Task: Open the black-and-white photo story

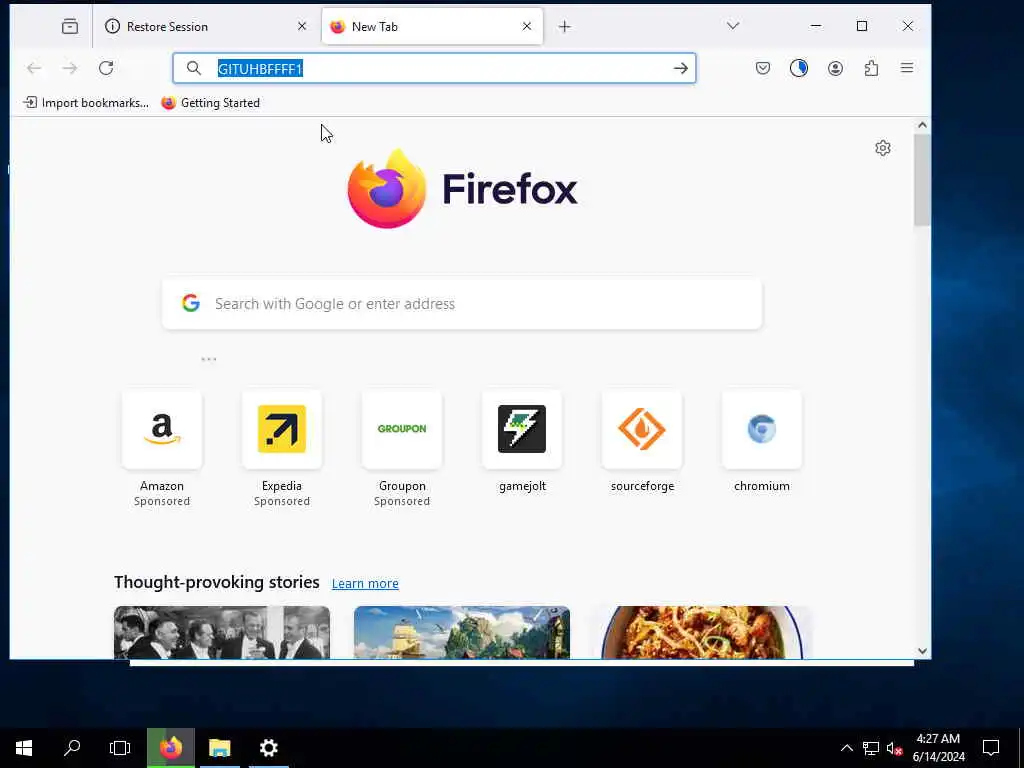Action: point(222,632)
